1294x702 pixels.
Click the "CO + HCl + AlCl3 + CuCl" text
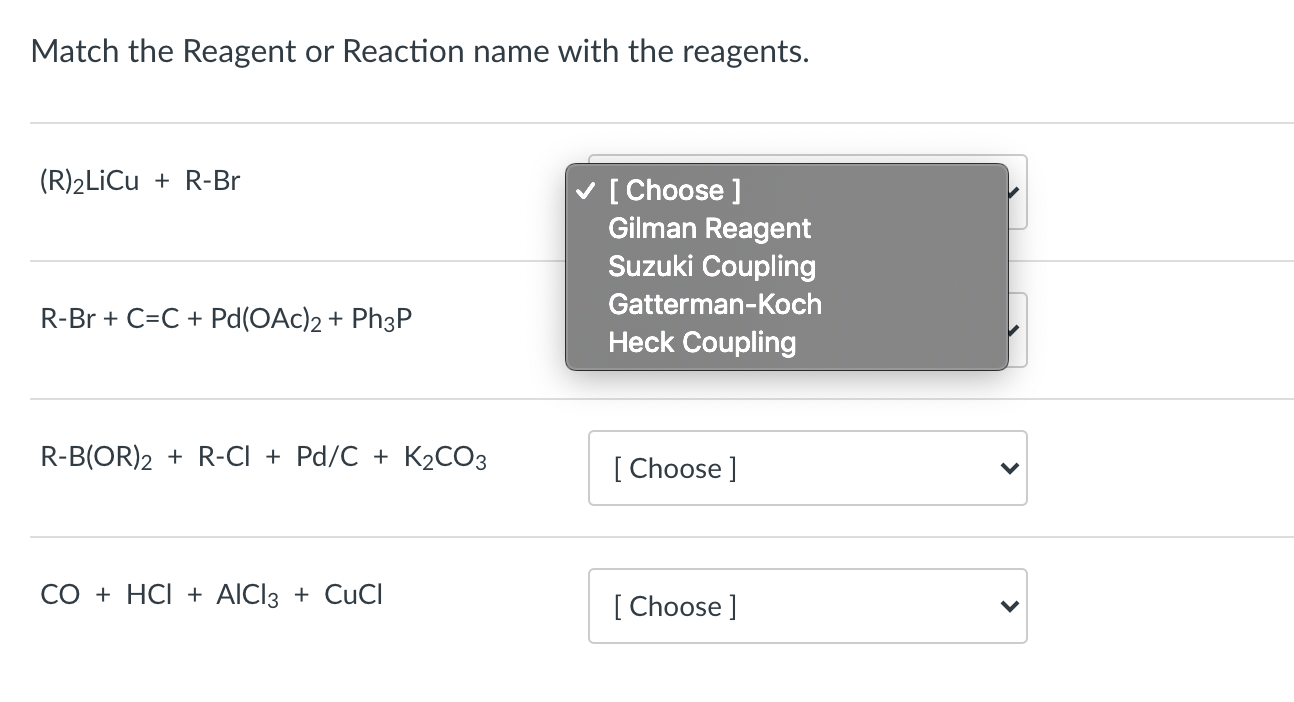pyautogui.click(x=211, y=596)
